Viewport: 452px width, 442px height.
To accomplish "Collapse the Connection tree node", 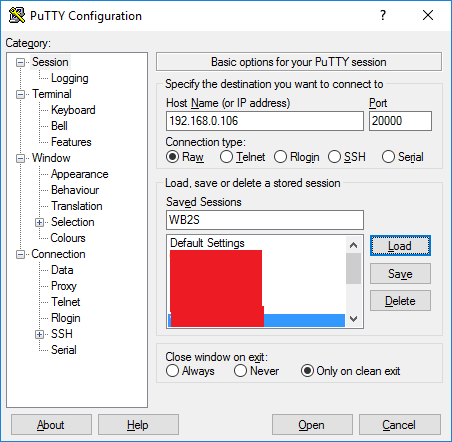I will tap(21, 254).
